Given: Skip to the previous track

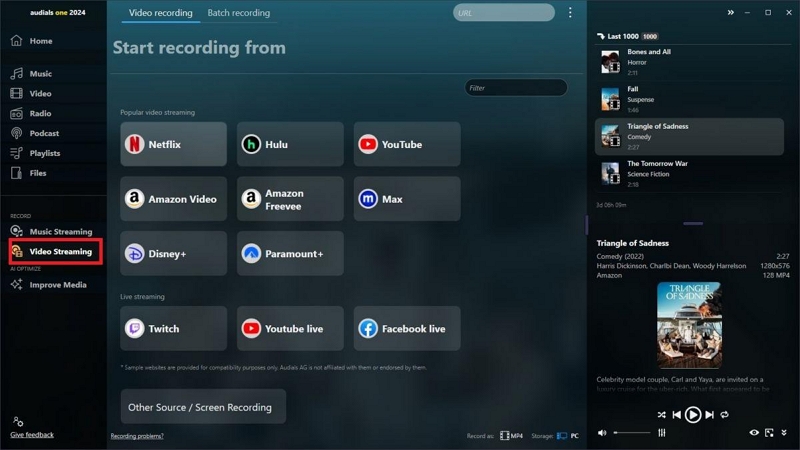Looking at the screenshot, I should tap(677, 415).
